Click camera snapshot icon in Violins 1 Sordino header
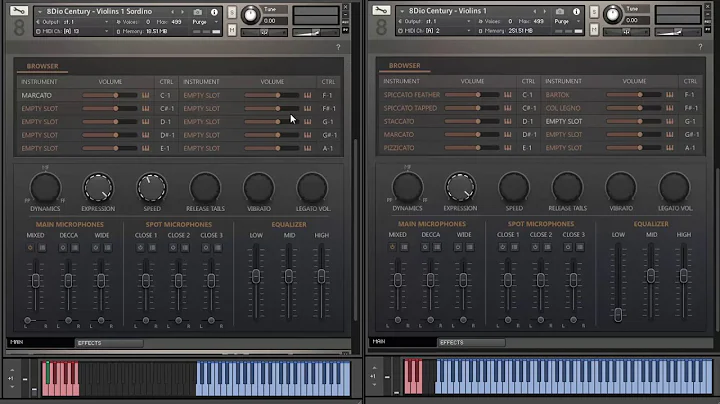720x404 pixels. (197, 11)
